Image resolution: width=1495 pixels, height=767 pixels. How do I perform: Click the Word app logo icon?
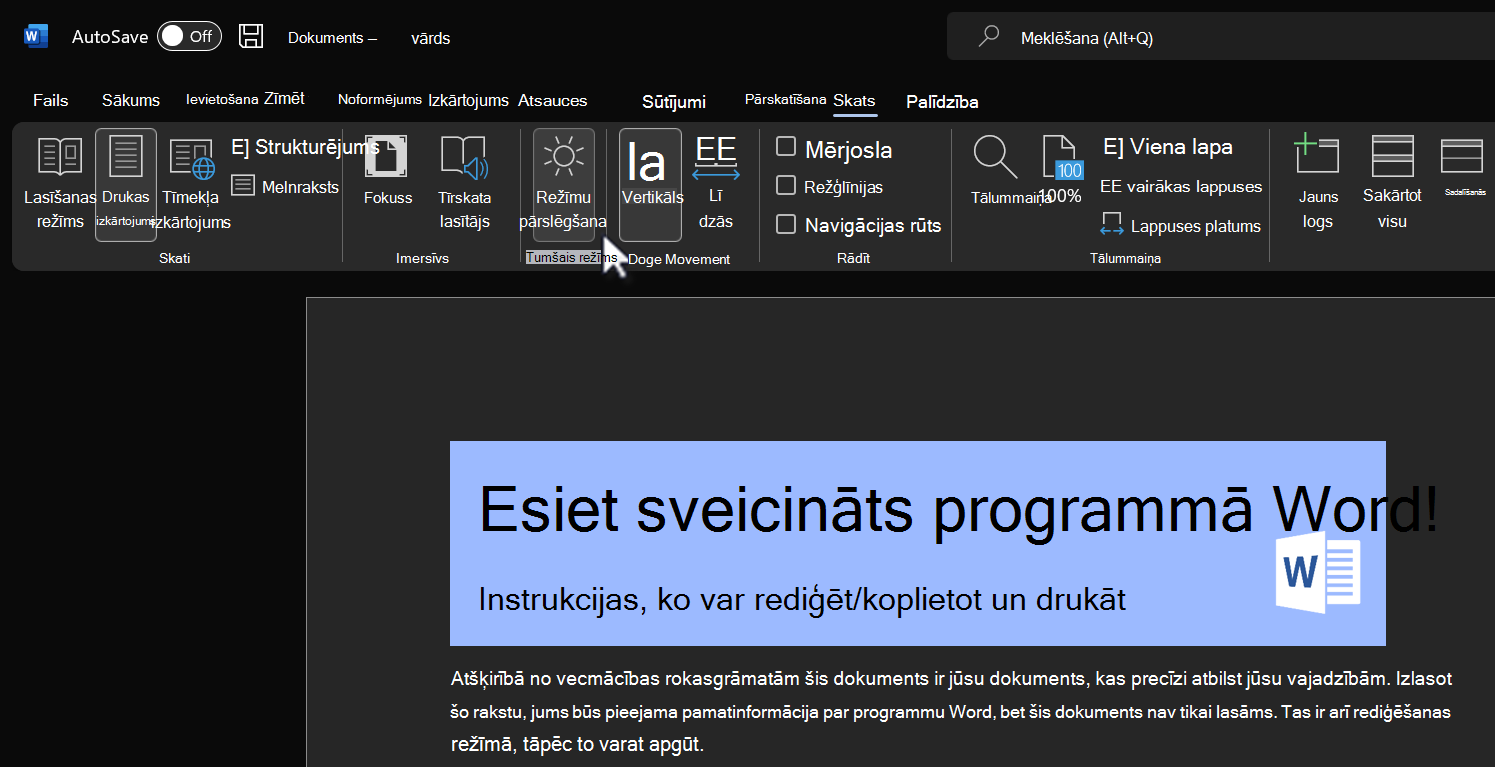tap(36, 36)
